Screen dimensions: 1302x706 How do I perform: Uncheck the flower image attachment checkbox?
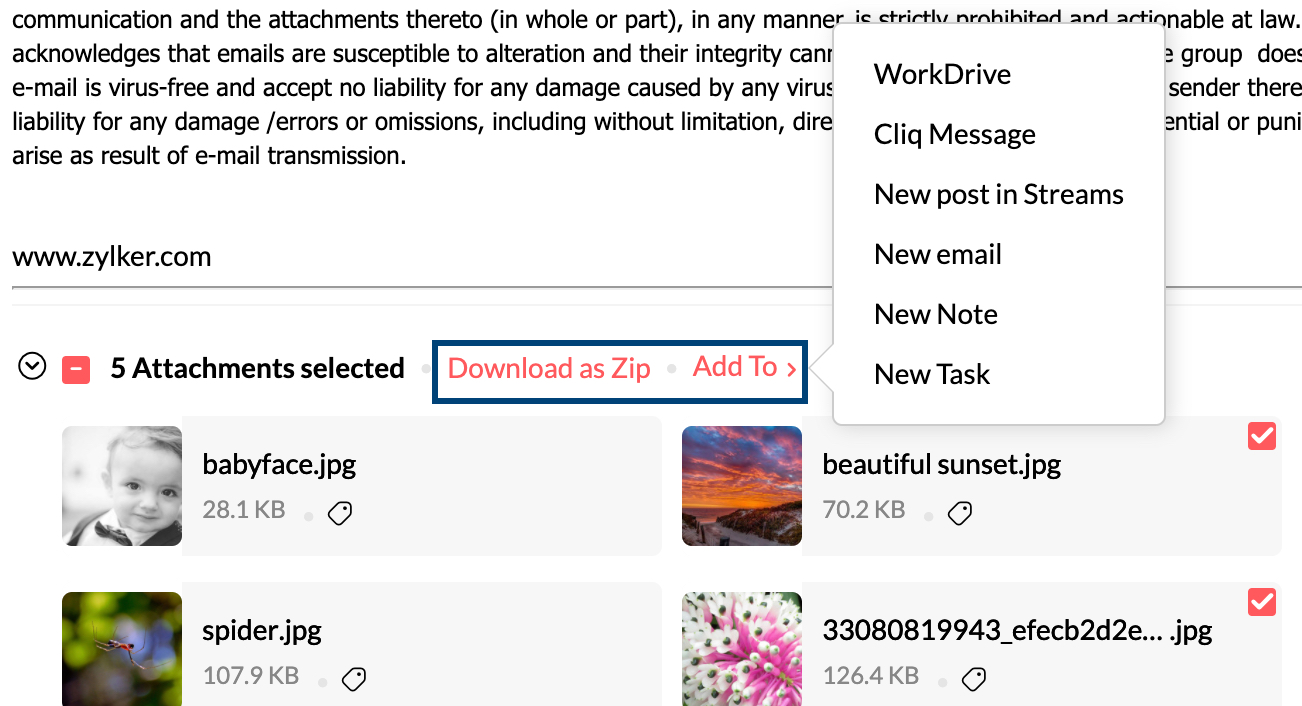pos(1262,601)
